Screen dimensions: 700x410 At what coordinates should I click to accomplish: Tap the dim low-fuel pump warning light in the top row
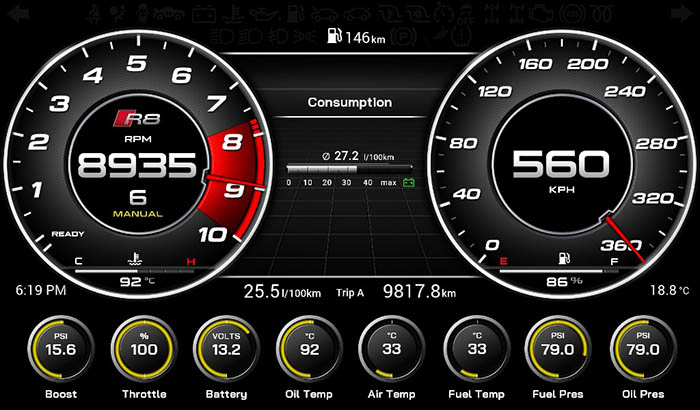click(x=296, y=14)
